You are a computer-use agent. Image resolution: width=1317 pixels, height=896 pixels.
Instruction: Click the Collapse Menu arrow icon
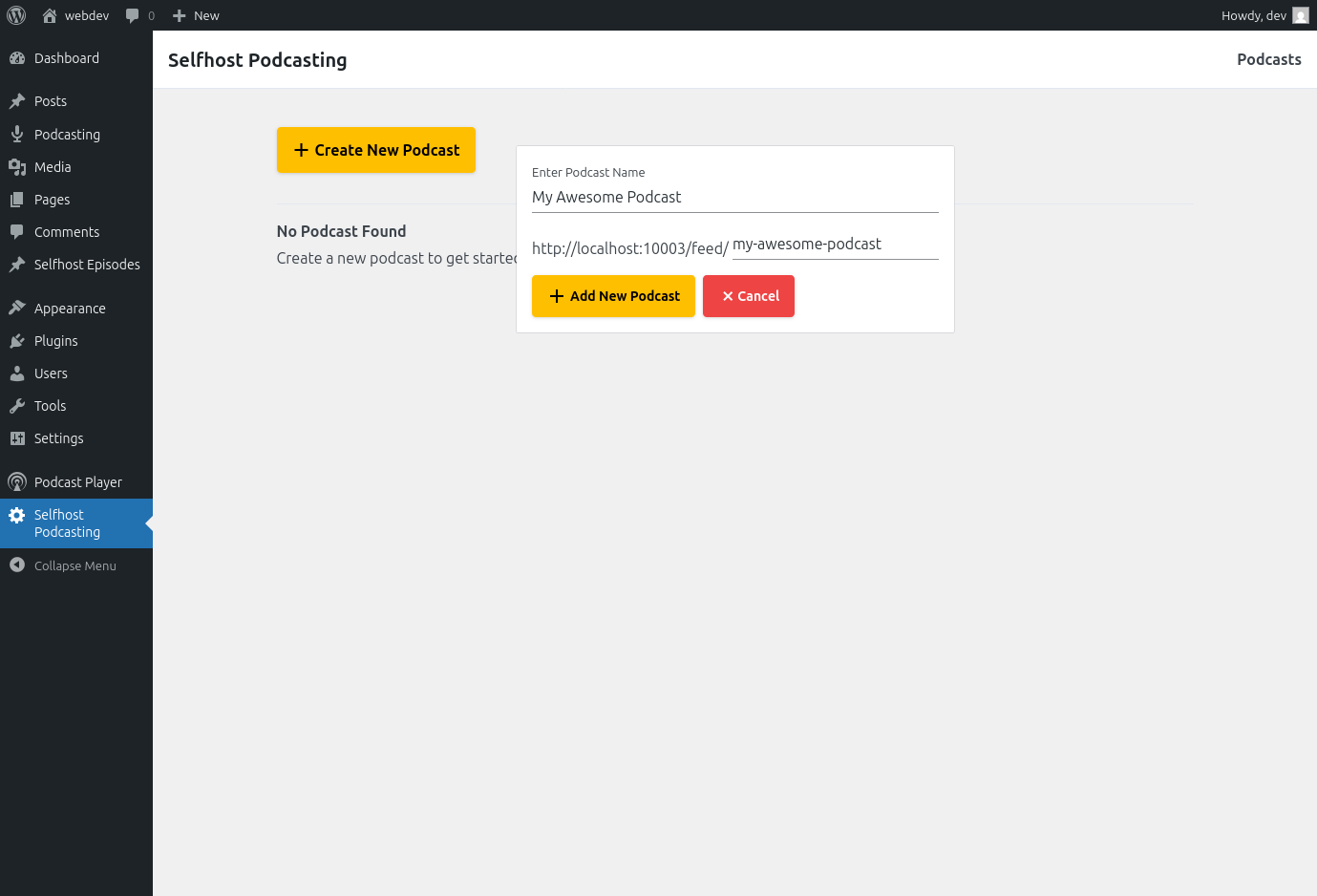(x=17, y=565)
